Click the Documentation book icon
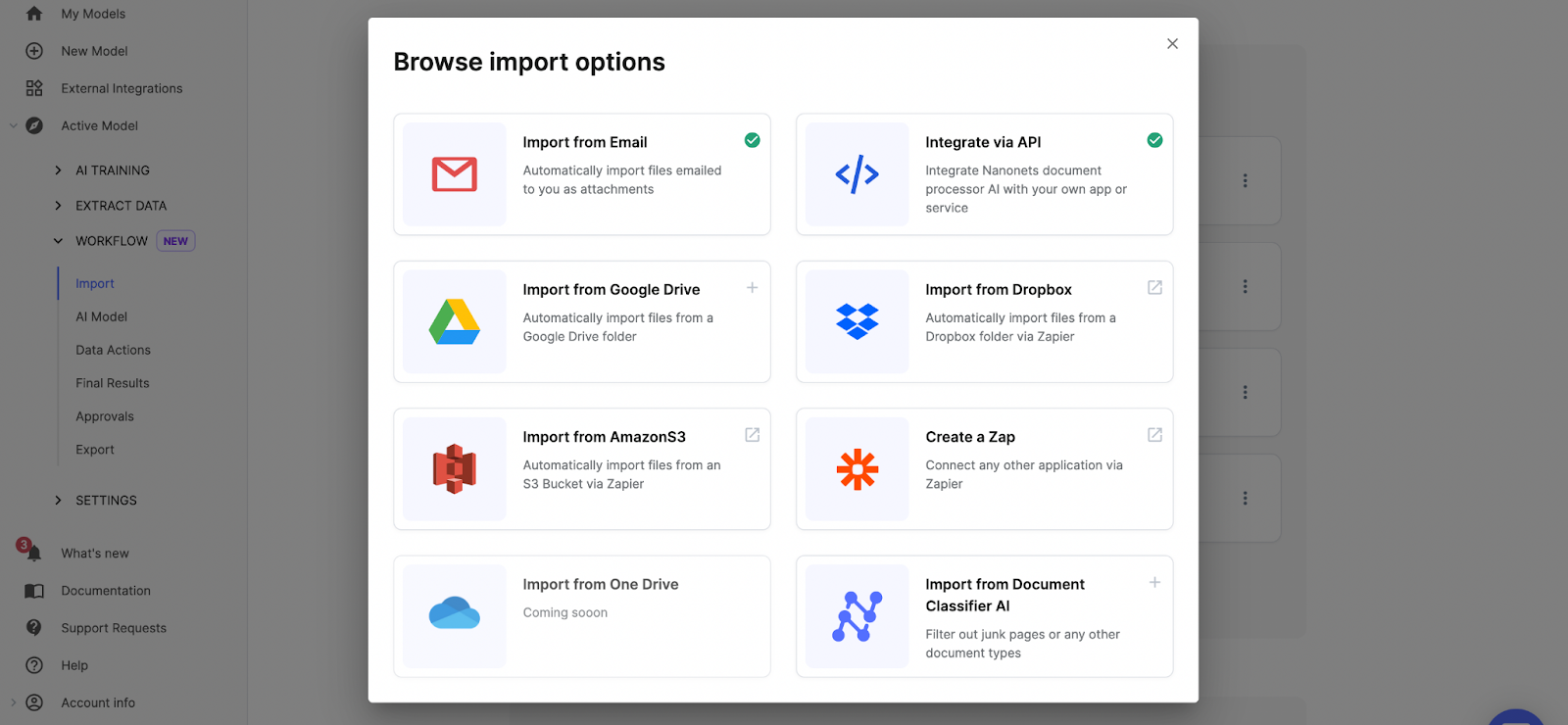 34,591
